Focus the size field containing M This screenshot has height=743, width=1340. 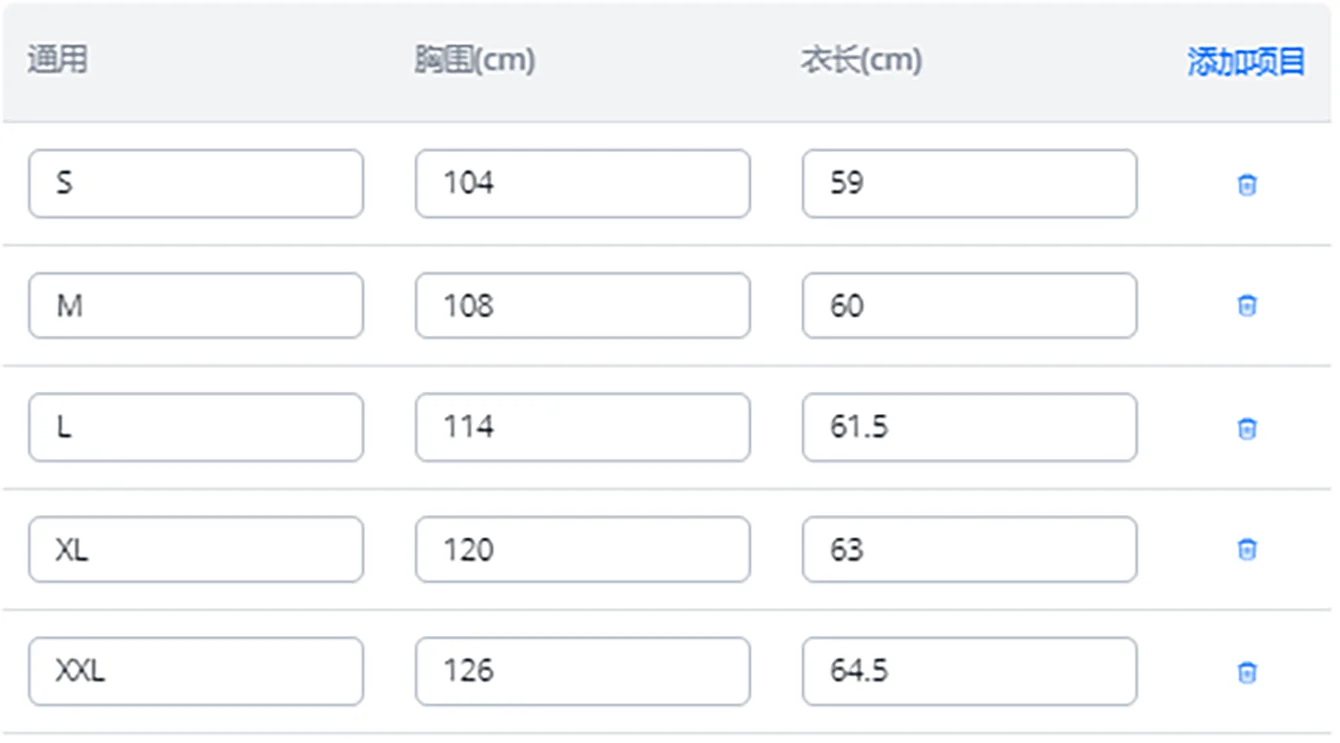[x=196, y=306]
